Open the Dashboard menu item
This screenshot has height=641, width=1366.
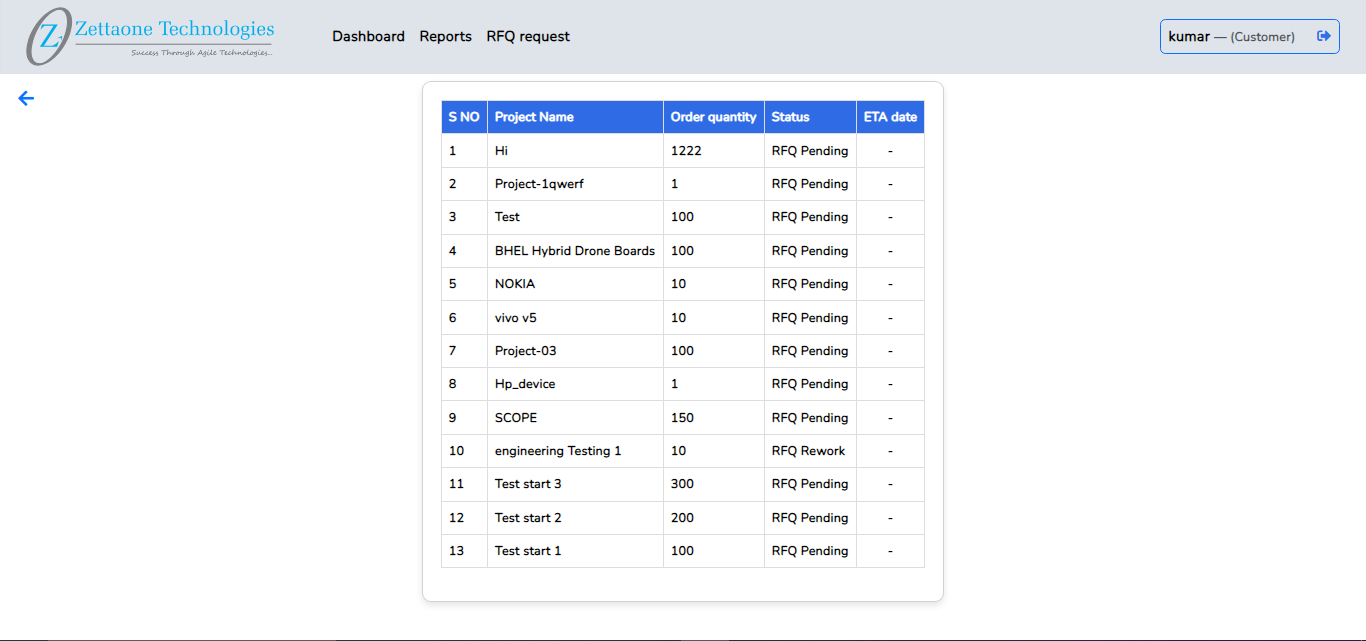[368, 36]
